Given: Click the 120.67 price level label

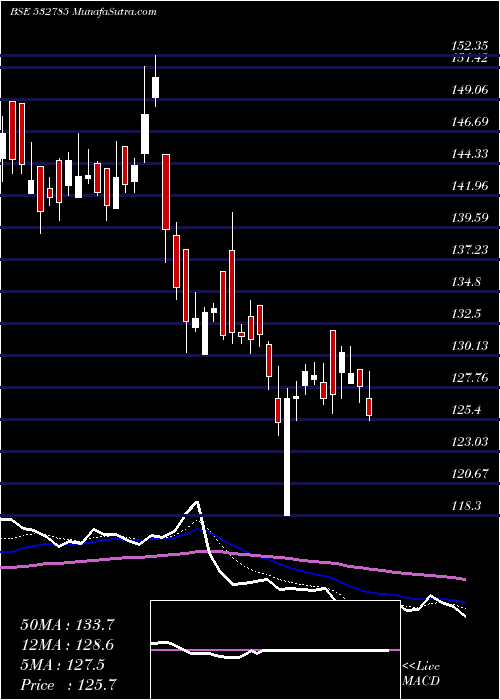Looking at the screenshot, I should [469, 473].
